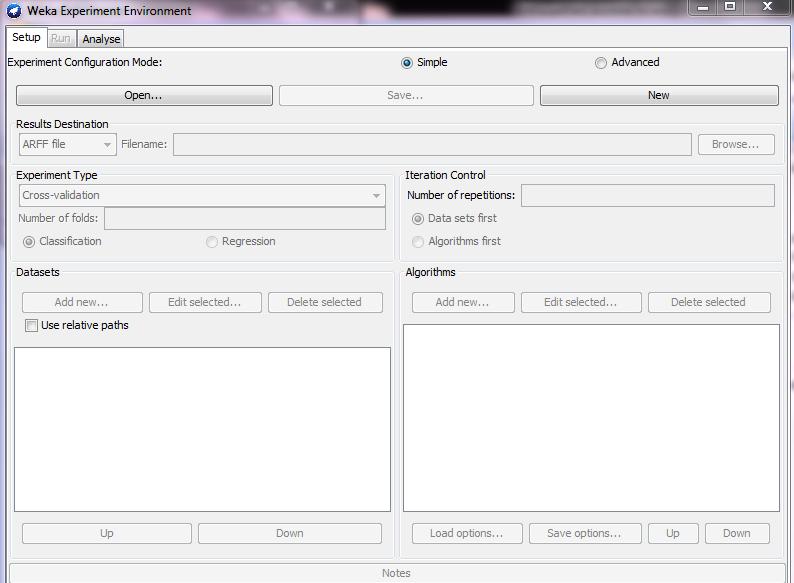Image resolution: width=794 pixels, height=583 pixels.
Task: Open the Cross-validation experiment type dropdown
Action: pos(202,196)
